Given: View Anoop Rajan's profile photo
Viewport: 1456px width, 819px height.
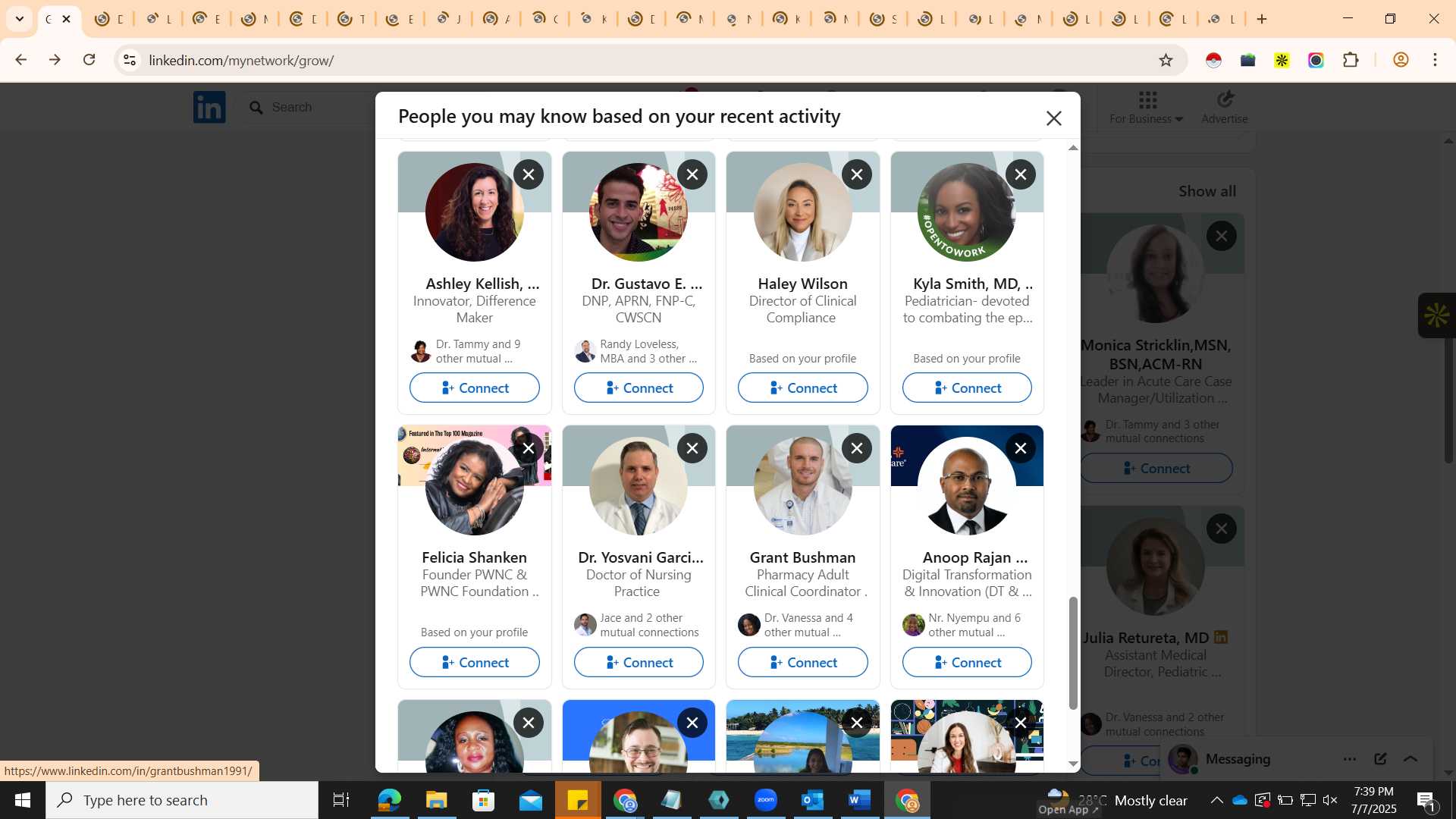Looking at the screenshot, I should pyautogui.click(x=967, y=486).
